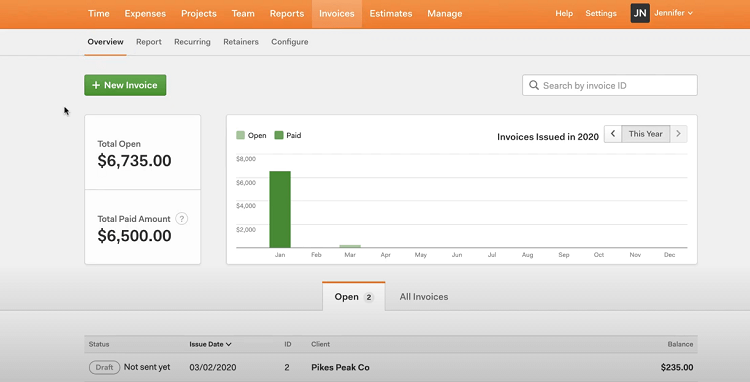Open the Configure sub-tab
This screenshot has width=750, height=382.
click(289, 42)
